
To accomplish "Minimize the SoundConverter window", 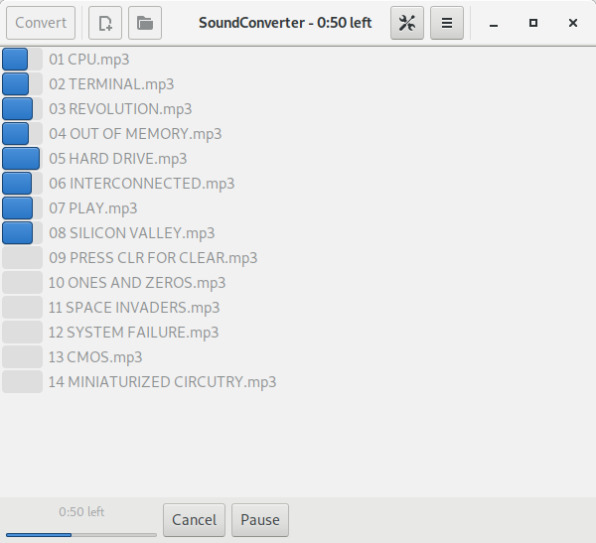I will (x=493, y=23).
